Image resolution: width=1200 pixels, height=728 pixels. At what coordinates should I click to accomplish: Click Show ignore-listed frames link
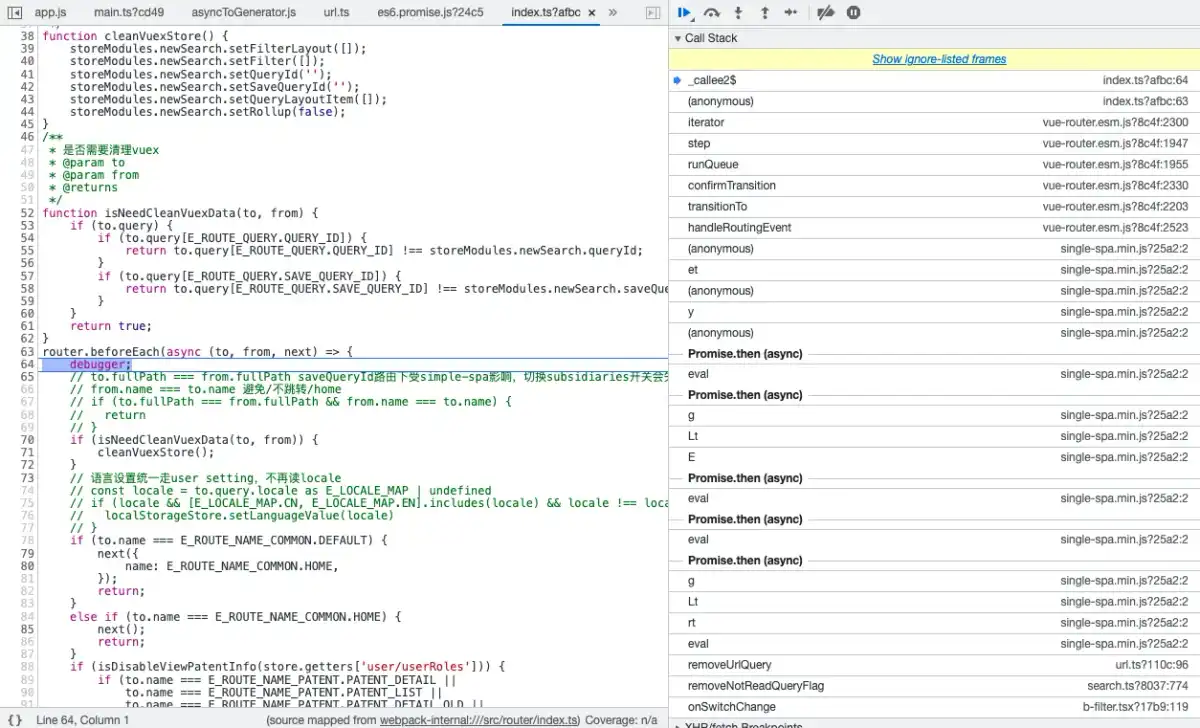tap(939, 59)
